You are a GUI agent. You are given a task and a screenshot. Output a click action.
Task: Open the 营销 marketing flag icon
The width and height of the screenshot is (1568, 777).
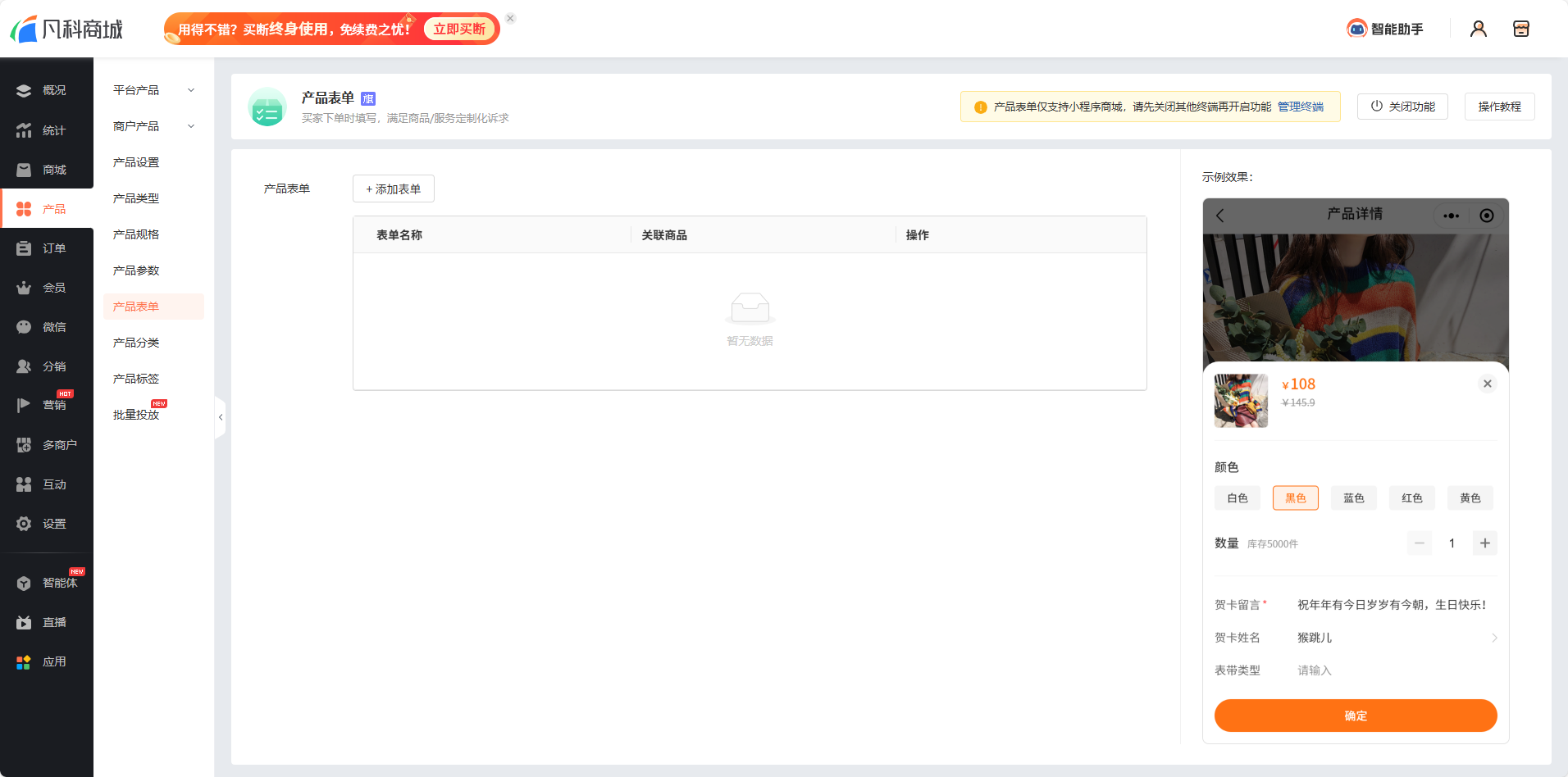click(24, 405)
